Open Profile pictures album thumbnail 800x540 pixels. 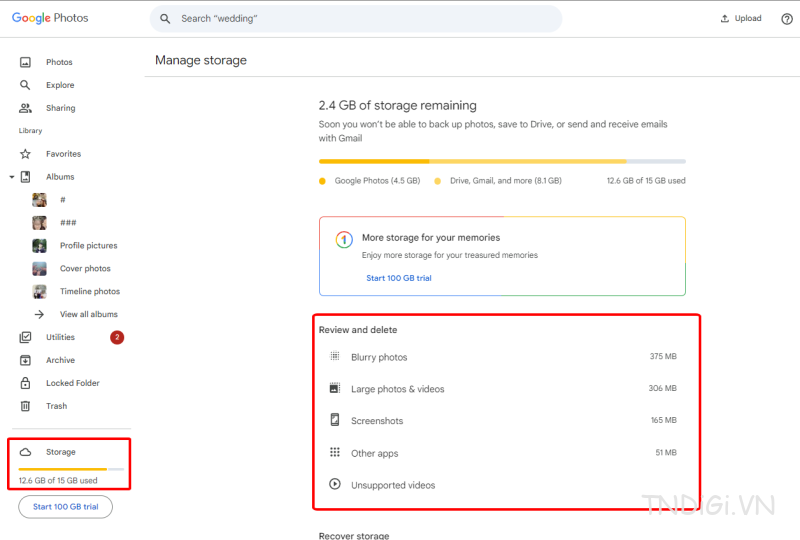coord(39,246)
